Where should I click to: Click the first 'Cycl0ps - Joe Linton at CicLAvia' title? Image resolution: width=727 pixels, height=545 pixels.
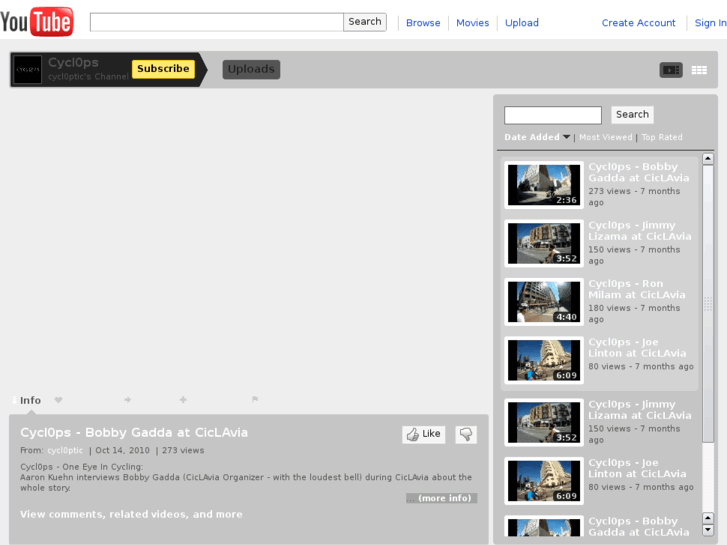637,347
